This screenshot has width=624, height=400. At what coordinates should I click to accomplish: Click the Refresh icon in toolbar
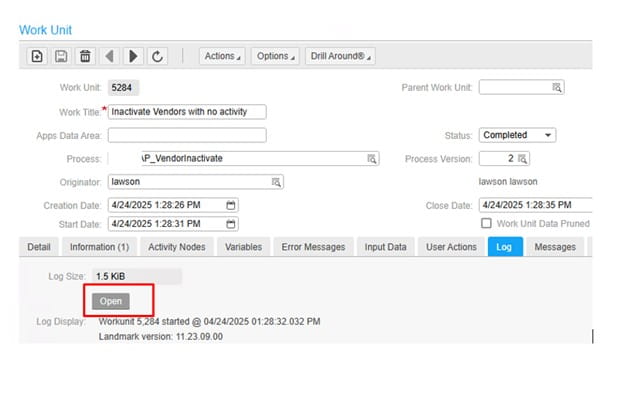click(158, 57)
